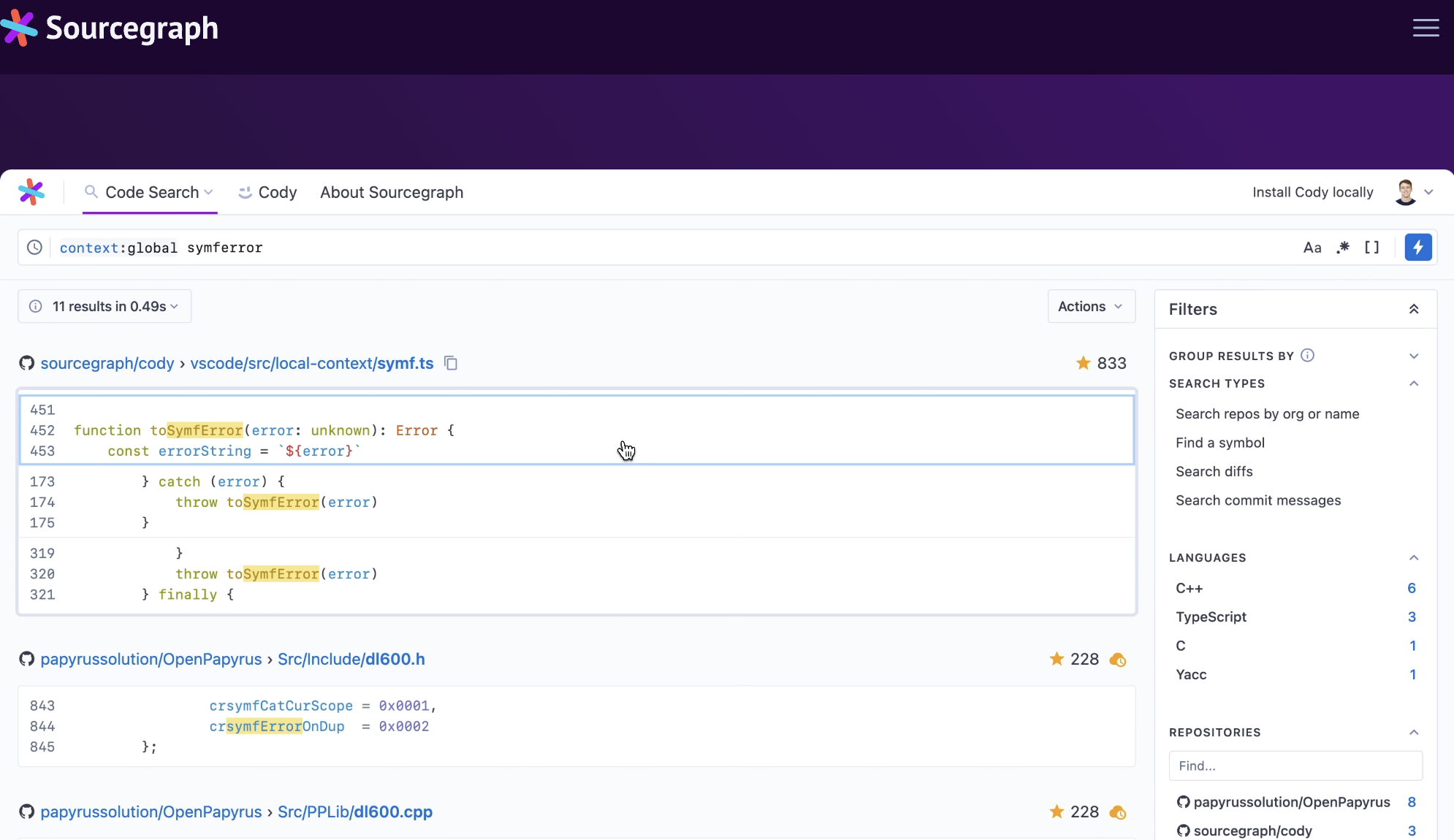
Task: Expand 11 results in 0.49s dropdown
Action: click(104, 306)
